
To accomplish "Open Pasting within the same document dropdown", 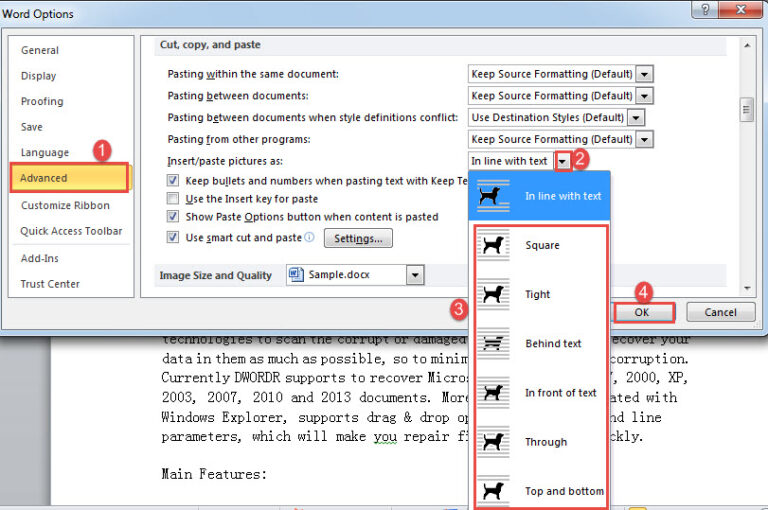I will (645, 74).
